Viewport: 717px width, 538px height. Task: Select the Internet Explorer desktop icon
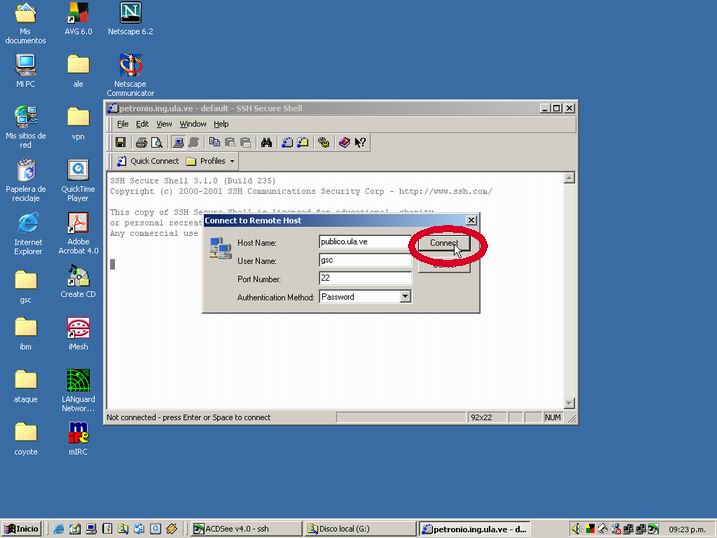tap(27, 234)
